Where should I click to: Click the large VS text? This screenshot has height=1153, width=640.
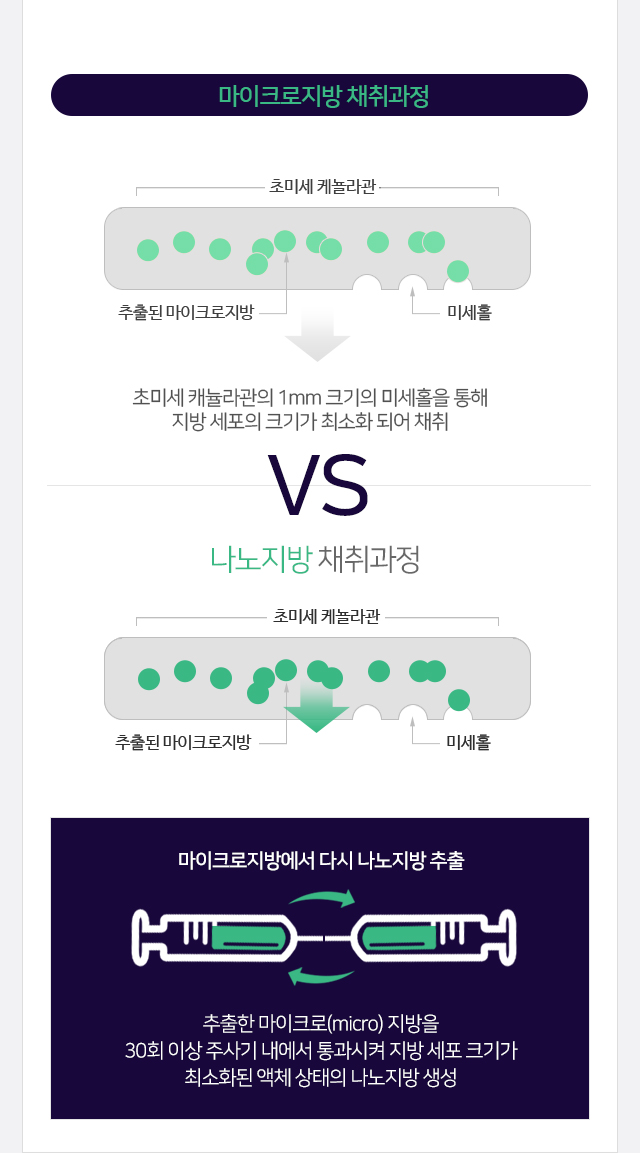pos(318,485)
